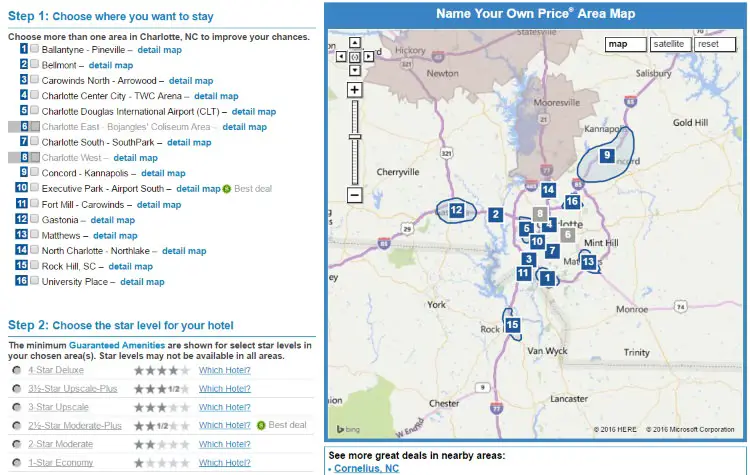Click green Best deal icon by Executive Park
The height and width of the screenshot is (475, 750).
click(227, 189)
